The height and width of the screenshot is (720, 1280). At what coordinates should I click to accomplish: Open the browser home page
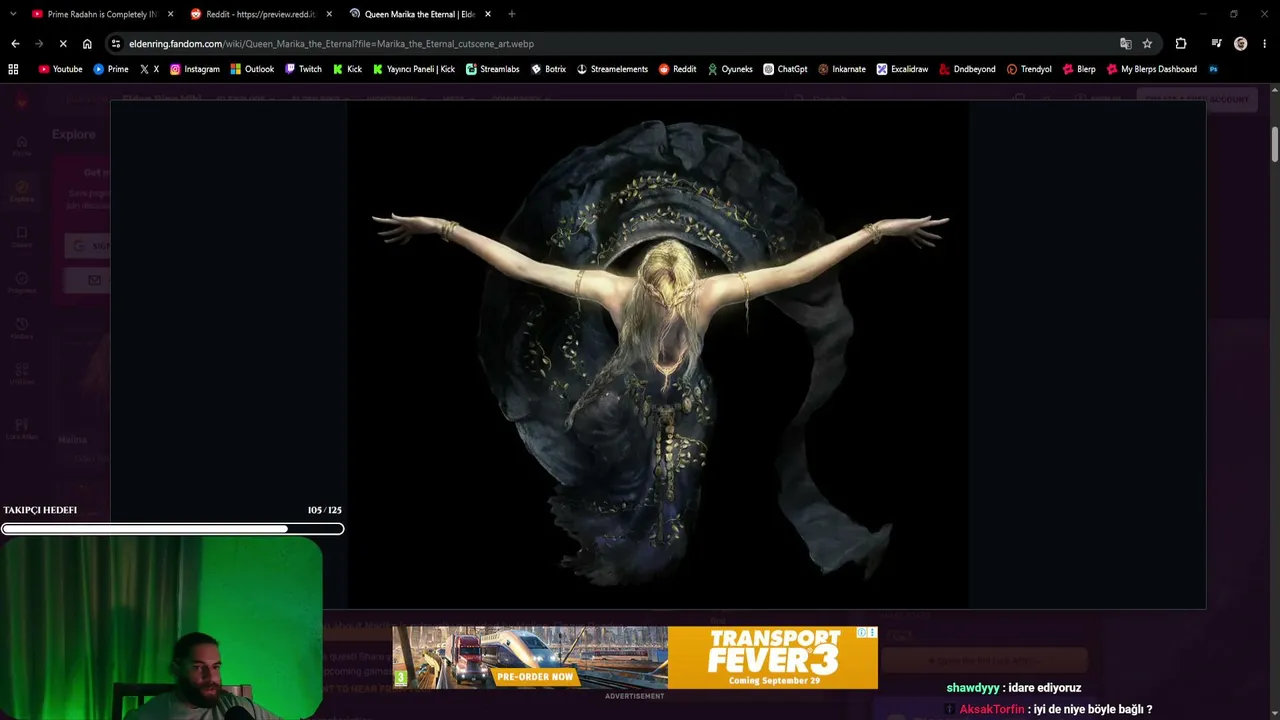(87, 44)
